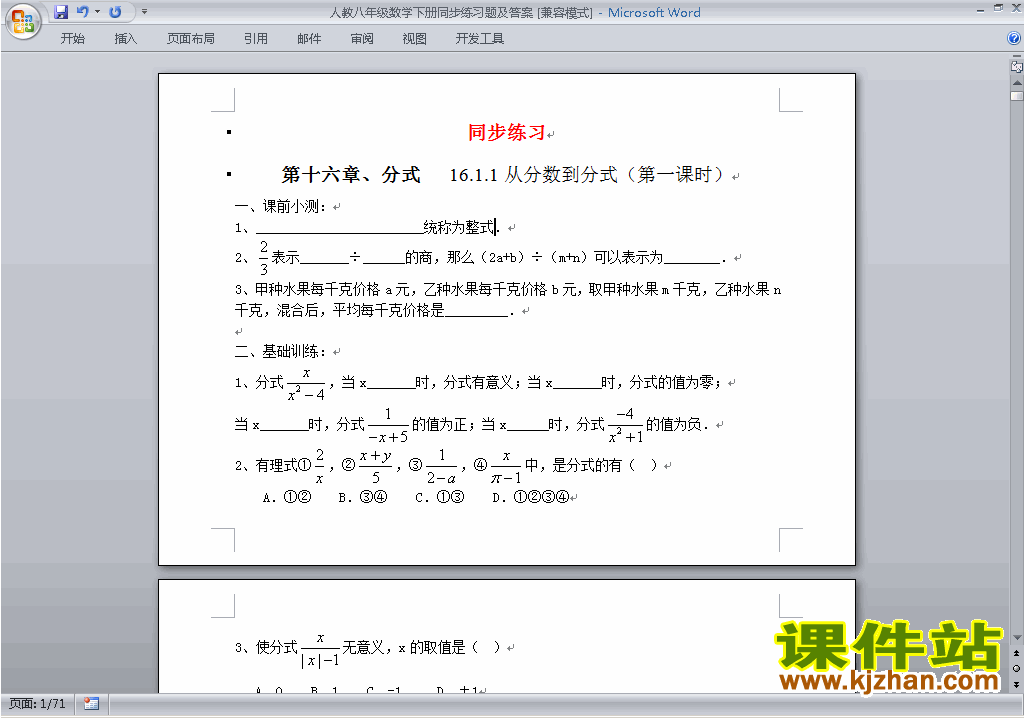Click the text 是分式的有

pyautogui.click(x=587, y=465)
